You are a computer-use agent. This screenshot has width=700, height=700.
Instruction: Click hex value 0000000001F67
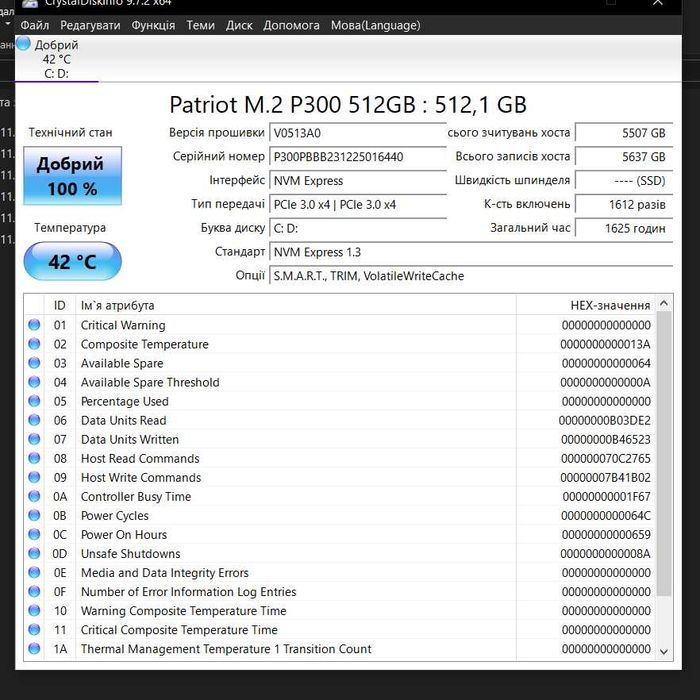click(x=606, y=497)
